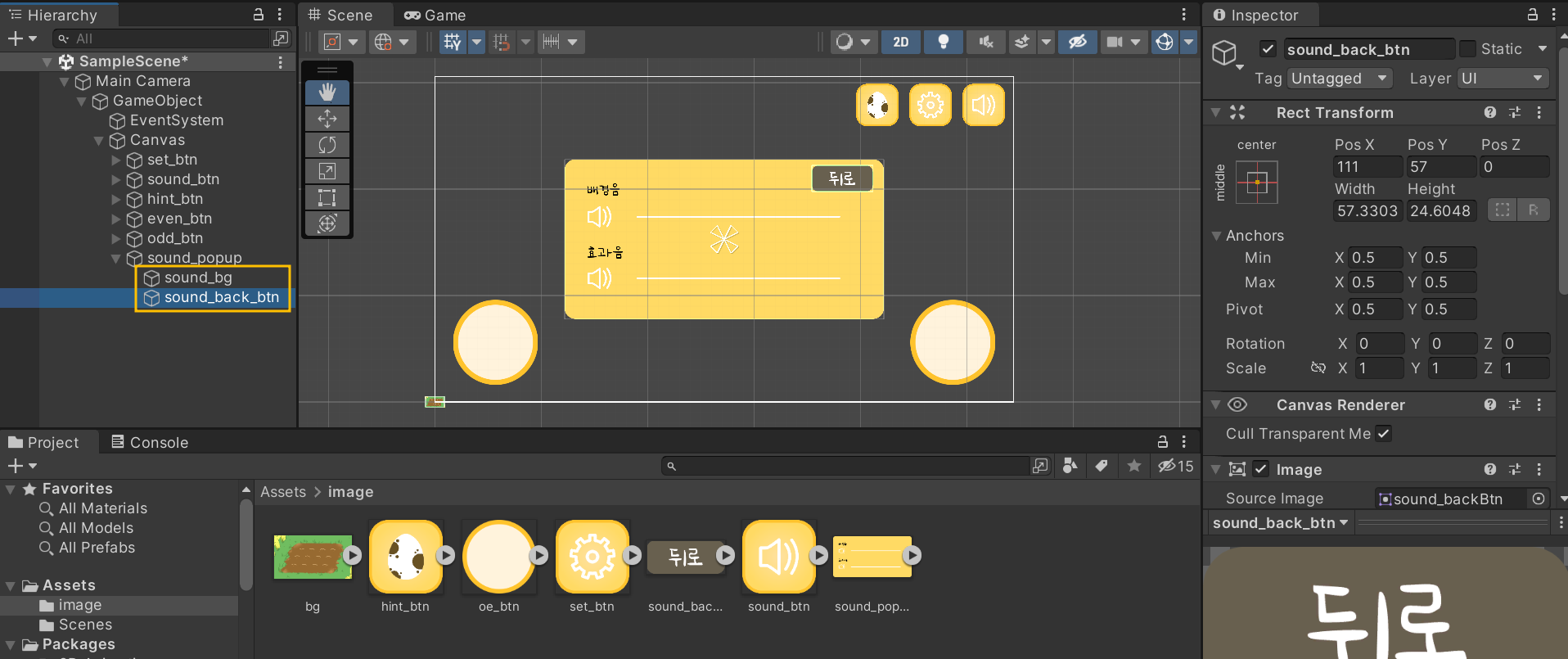The width and height of the screenshot is (1568, 659).
Task: Expand the hint_btn object
Action: point(116,199)
